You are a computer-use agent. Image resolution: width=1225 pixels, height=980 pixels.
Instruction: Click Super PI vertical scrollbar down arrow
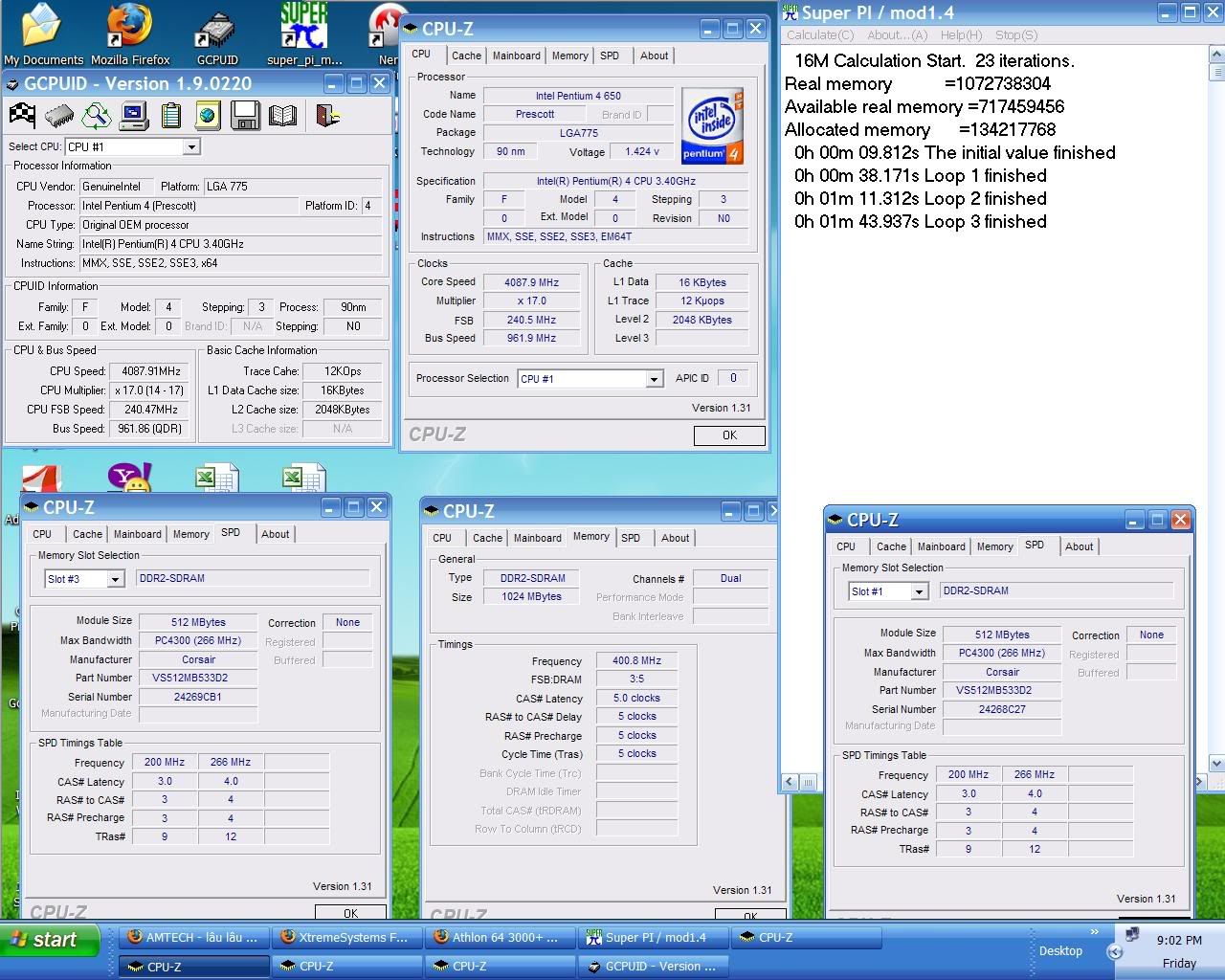[x=1216, y=764]
